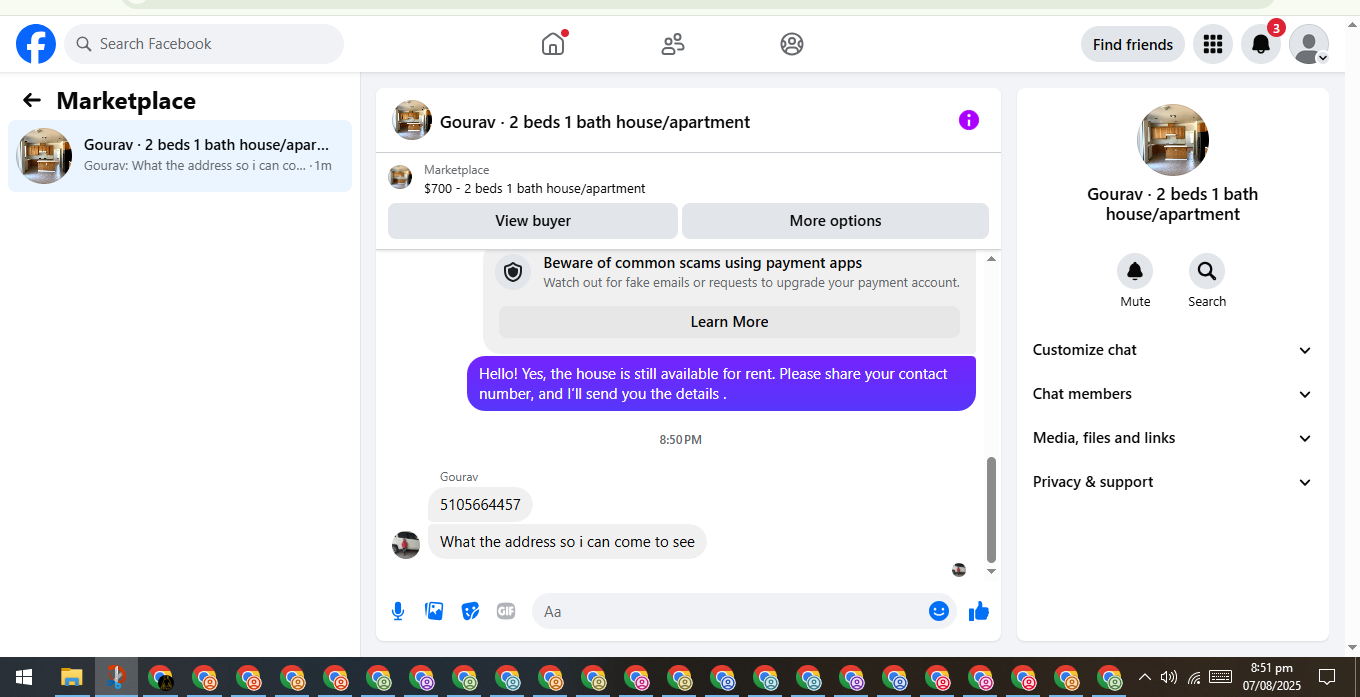This screenshot has width=1360, height=697.
Task: Open the Groups icon in top navigation
Action: point(792,44)
